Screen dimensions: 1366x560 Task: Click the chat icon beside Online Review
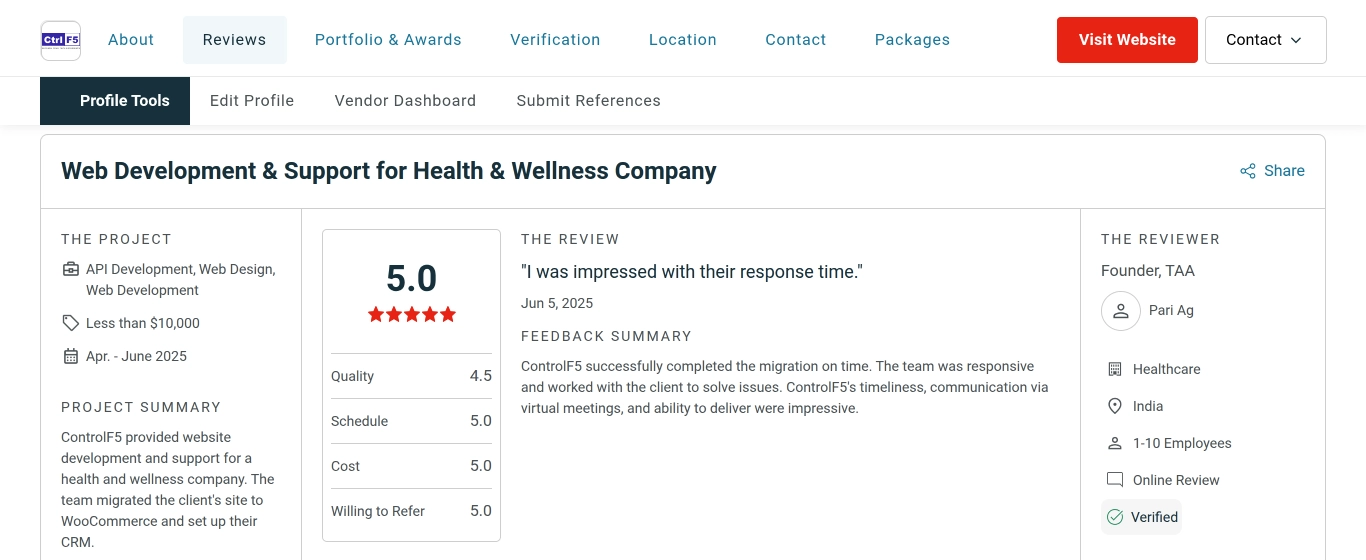coord(1115,480)
